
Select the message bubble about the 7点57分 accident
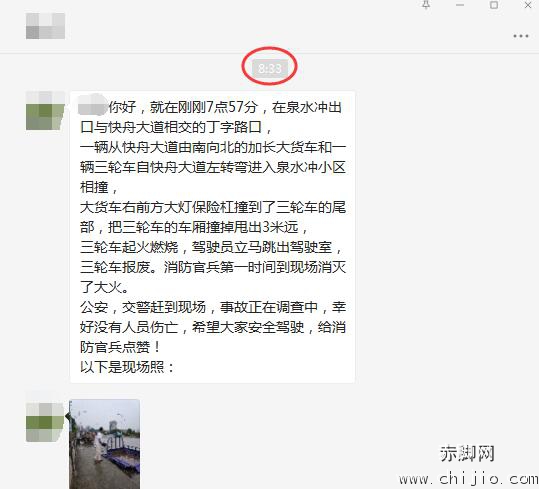pyautogui.click(x=212, y=237)
